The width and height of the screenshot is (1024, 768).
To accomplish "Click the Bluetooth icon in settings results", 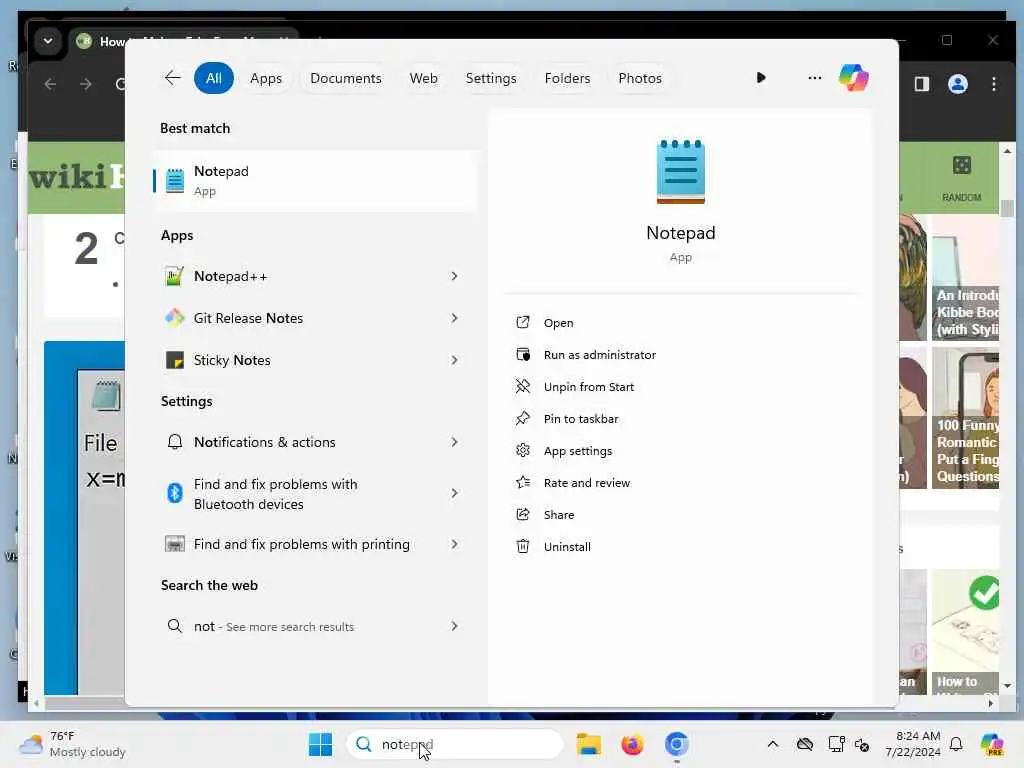I will [174, 493].
